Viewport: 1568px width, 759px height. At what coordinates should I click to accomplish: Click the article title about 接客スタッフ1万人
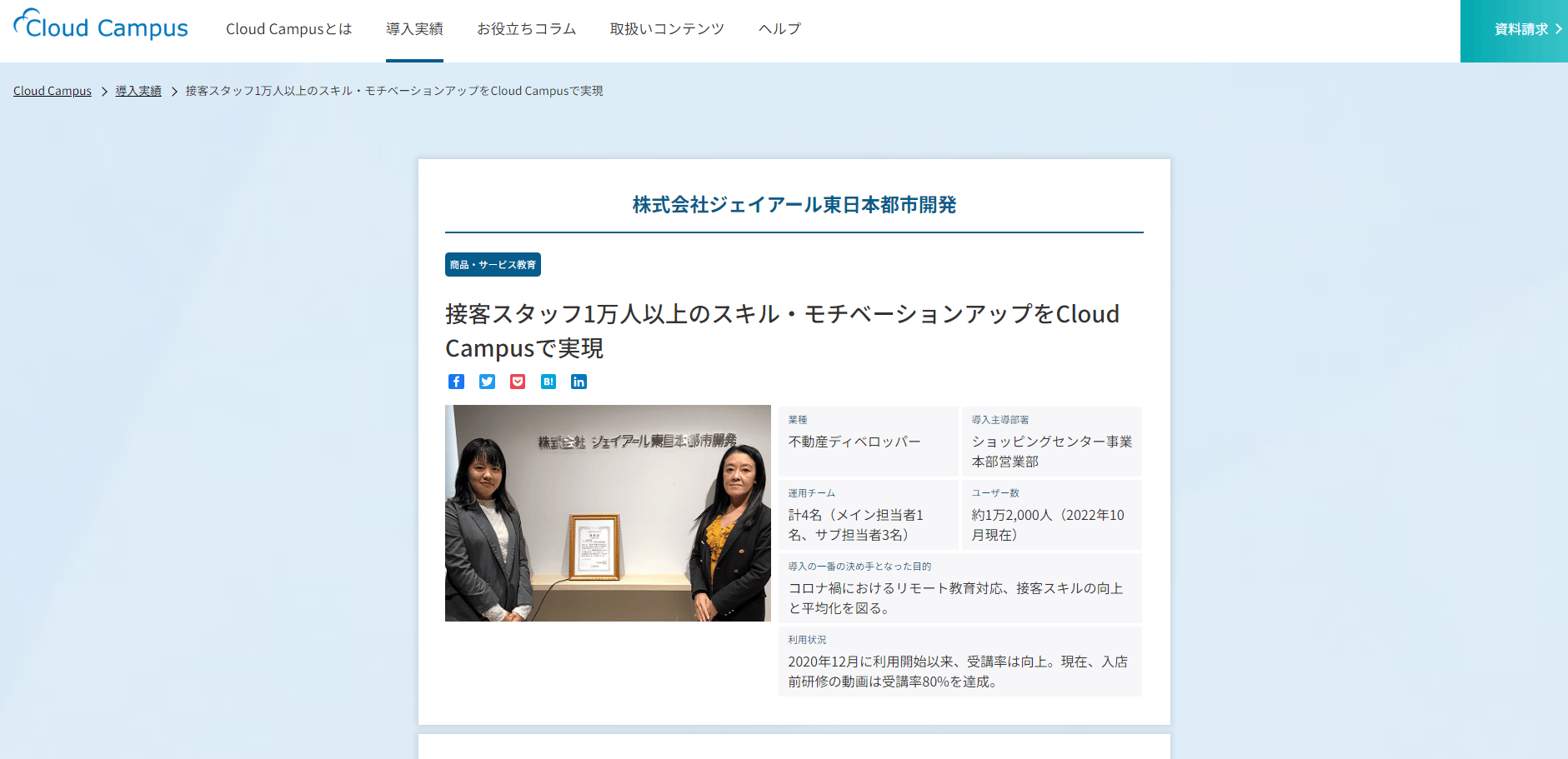pos(782,331)
